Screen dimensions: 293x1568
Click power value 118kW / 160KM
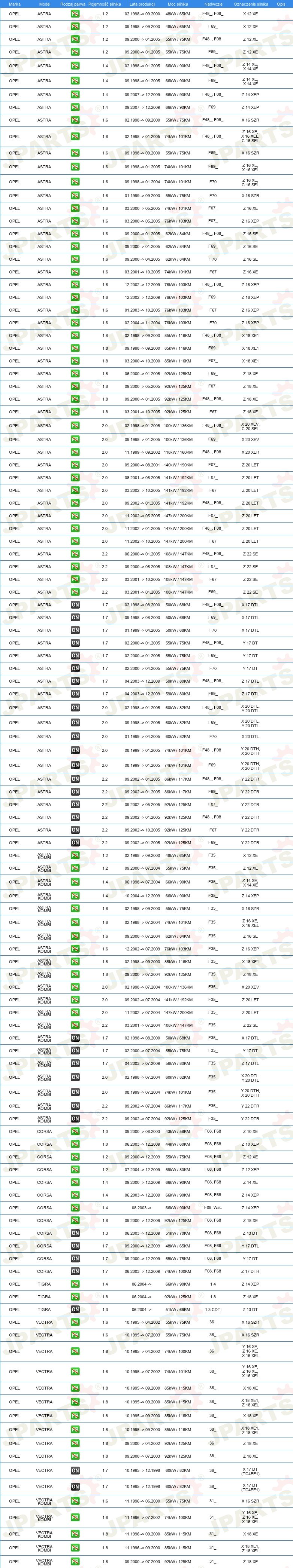[178, 452]
